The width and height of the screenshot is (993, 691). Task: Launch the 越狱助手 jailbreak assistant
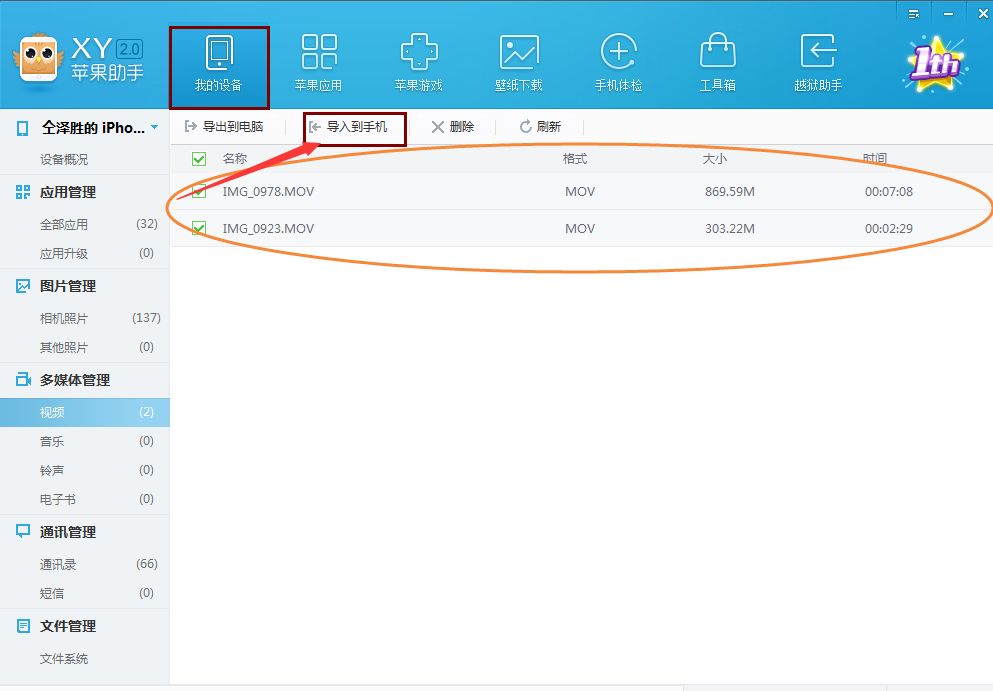click(818, 60)
